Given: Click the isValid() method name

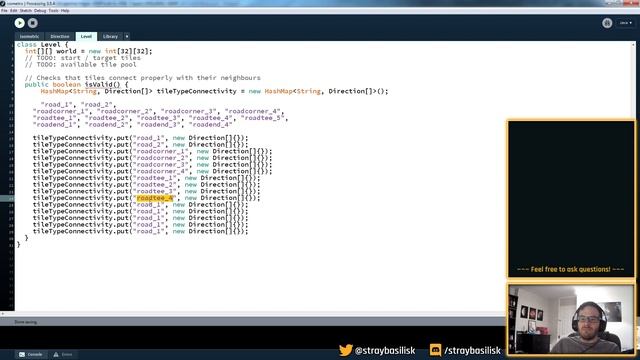Looking at the screenshot, I should 102,84.
